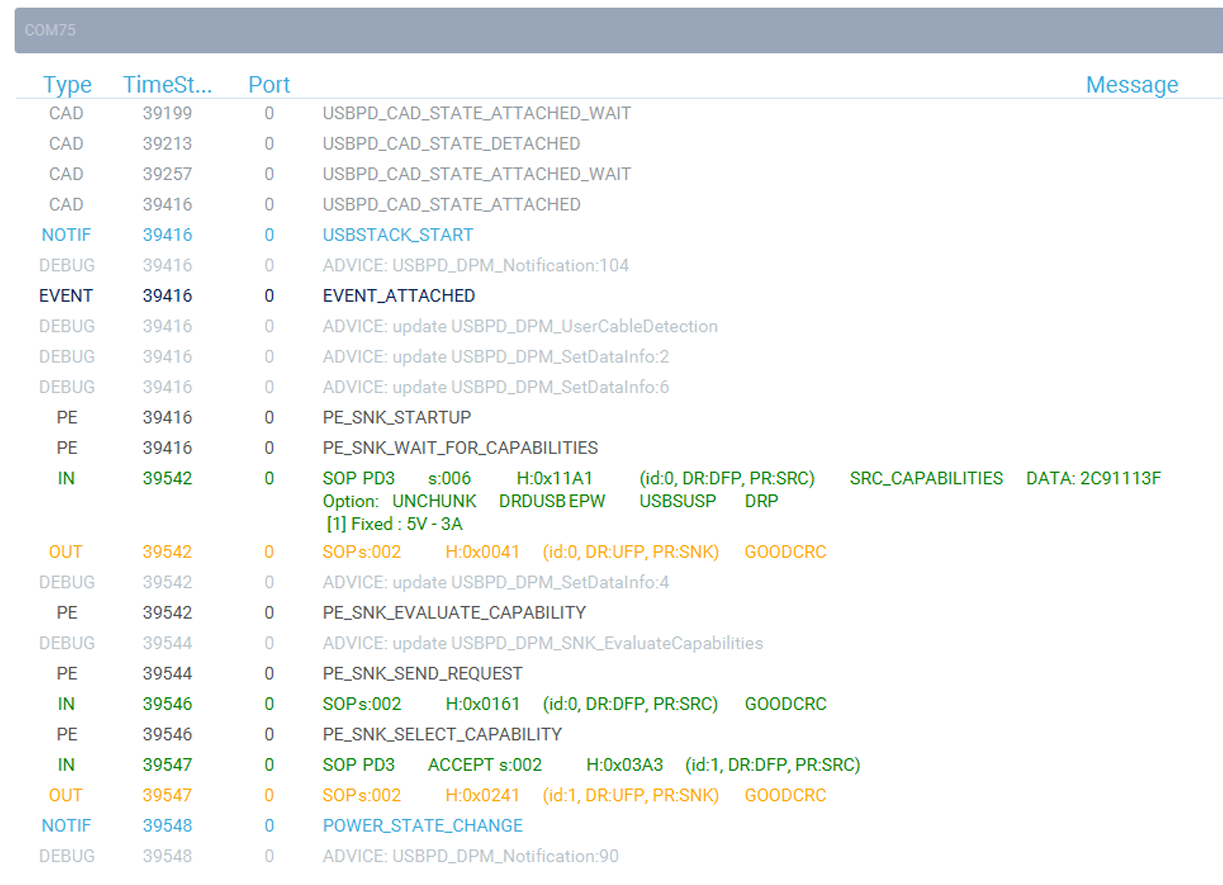Select the EVENT_ATTACHED message

[x=399, y=296]
